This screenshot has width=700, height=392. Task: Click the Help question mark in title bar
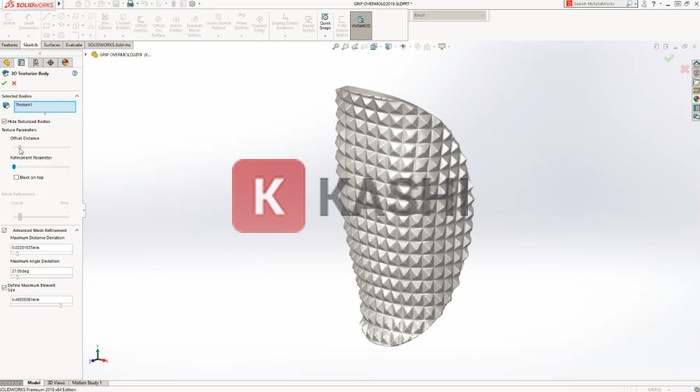(654, 4)
